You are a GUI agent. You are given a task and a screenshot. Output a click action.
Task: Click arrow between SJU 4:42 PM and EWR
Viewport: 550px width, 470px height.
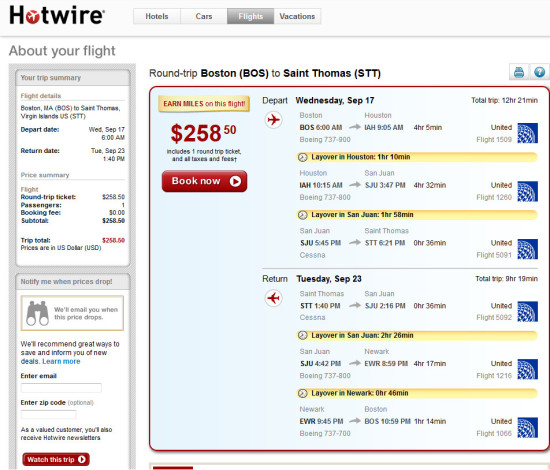click(355, 363)
